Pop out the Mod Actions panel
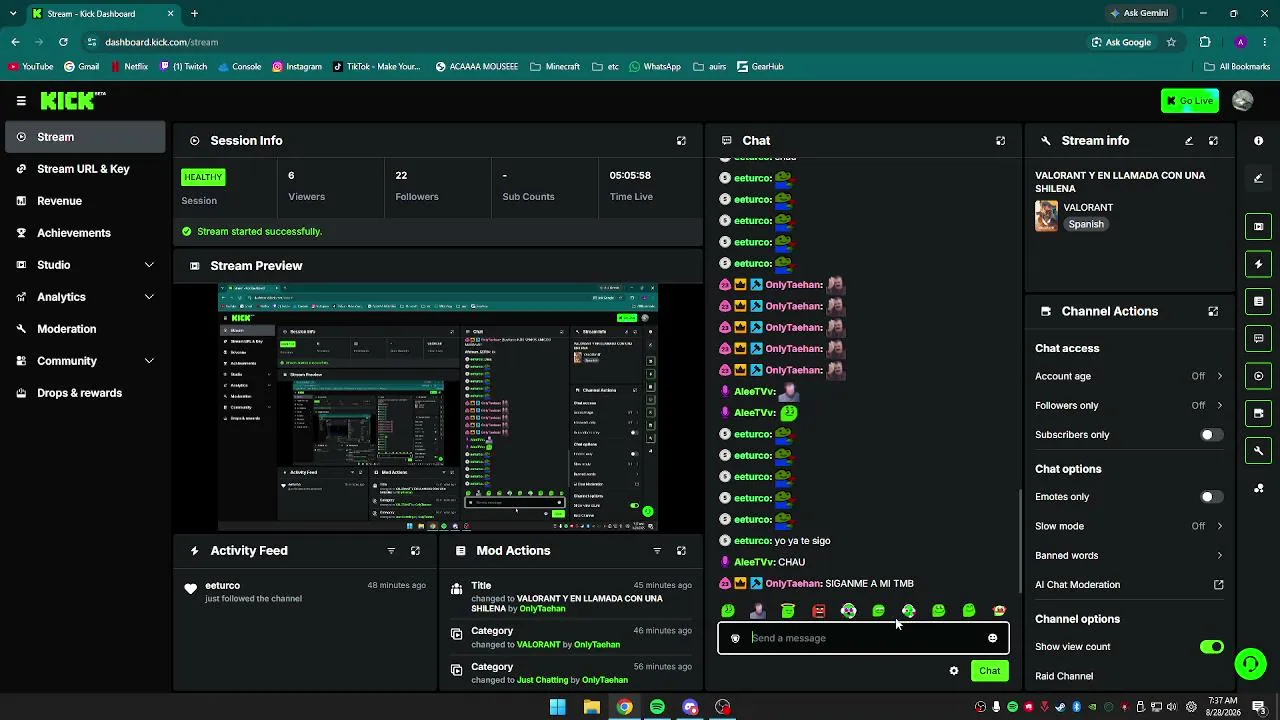 point(681,551)
